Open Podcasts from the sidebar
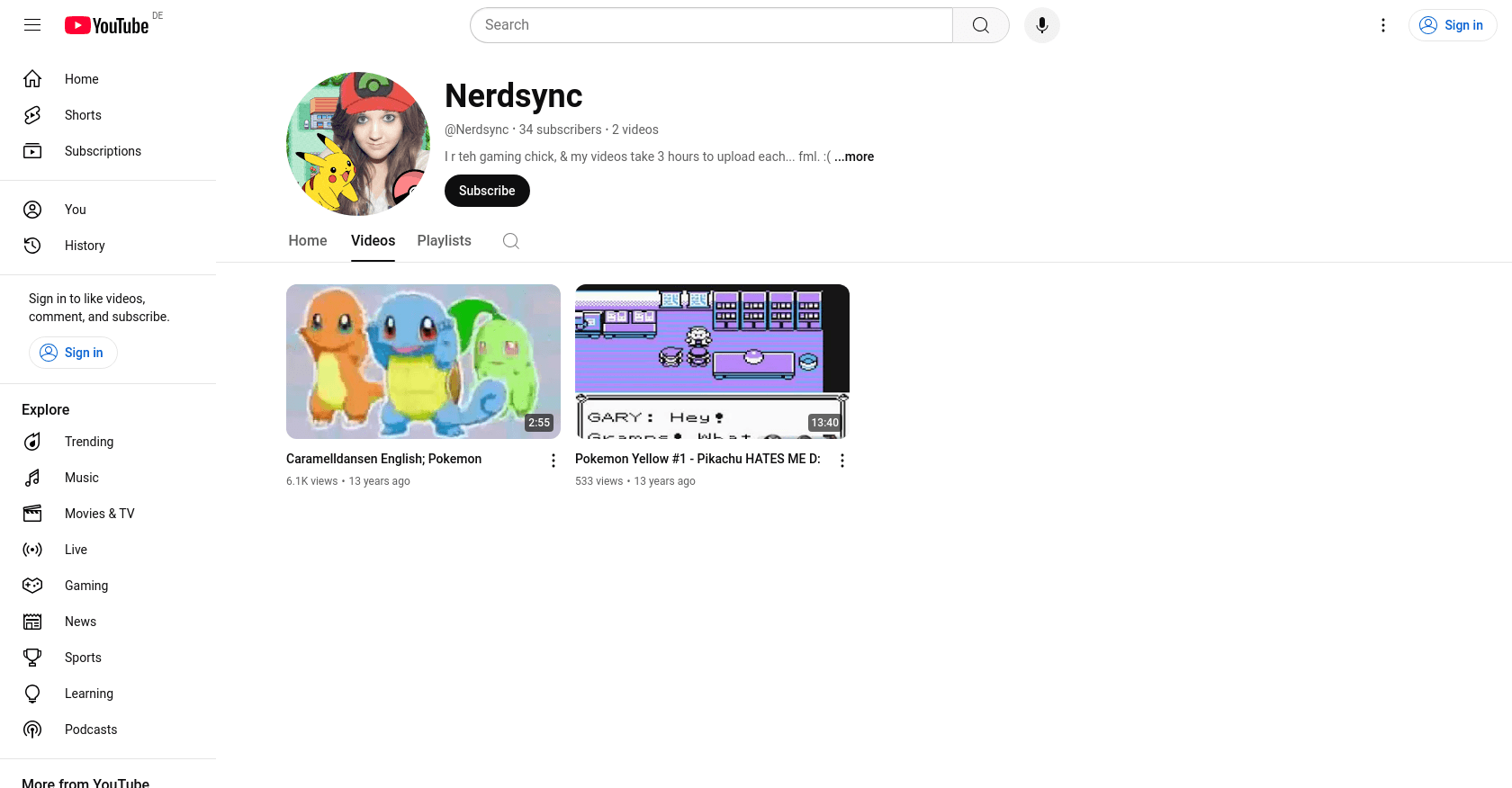Image resolution: width=1512 pixels, height=788 pixels. click(90, 730)
